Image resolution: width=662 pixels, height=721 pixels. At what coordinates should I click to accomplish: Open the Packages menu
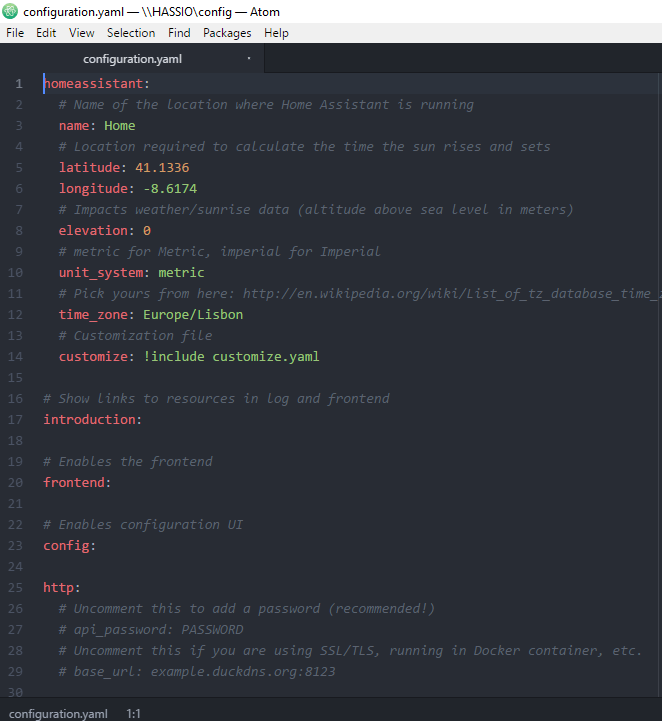pyautogui.click(x=227, y=33)
